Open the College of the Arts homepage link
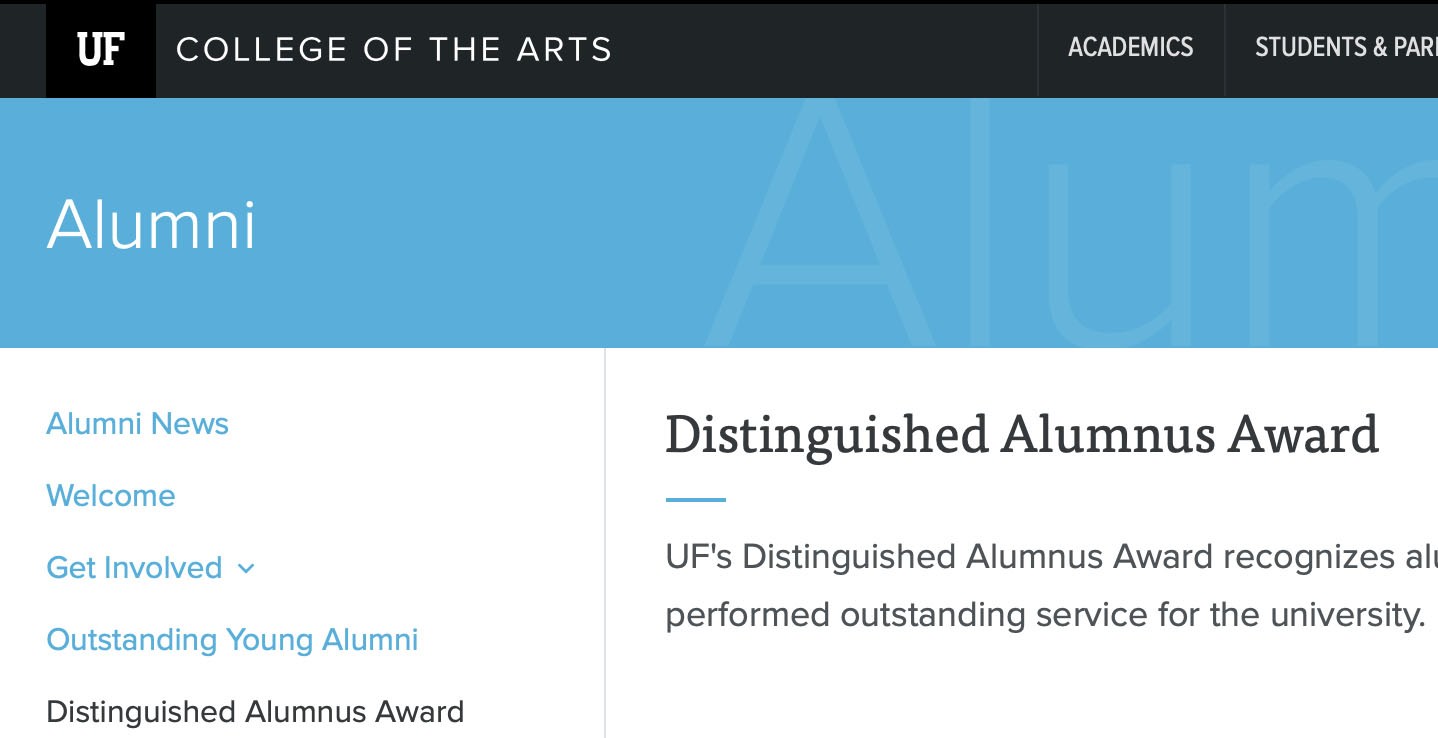This screenshot has width=1438, height=738. (x=393, y=49)
